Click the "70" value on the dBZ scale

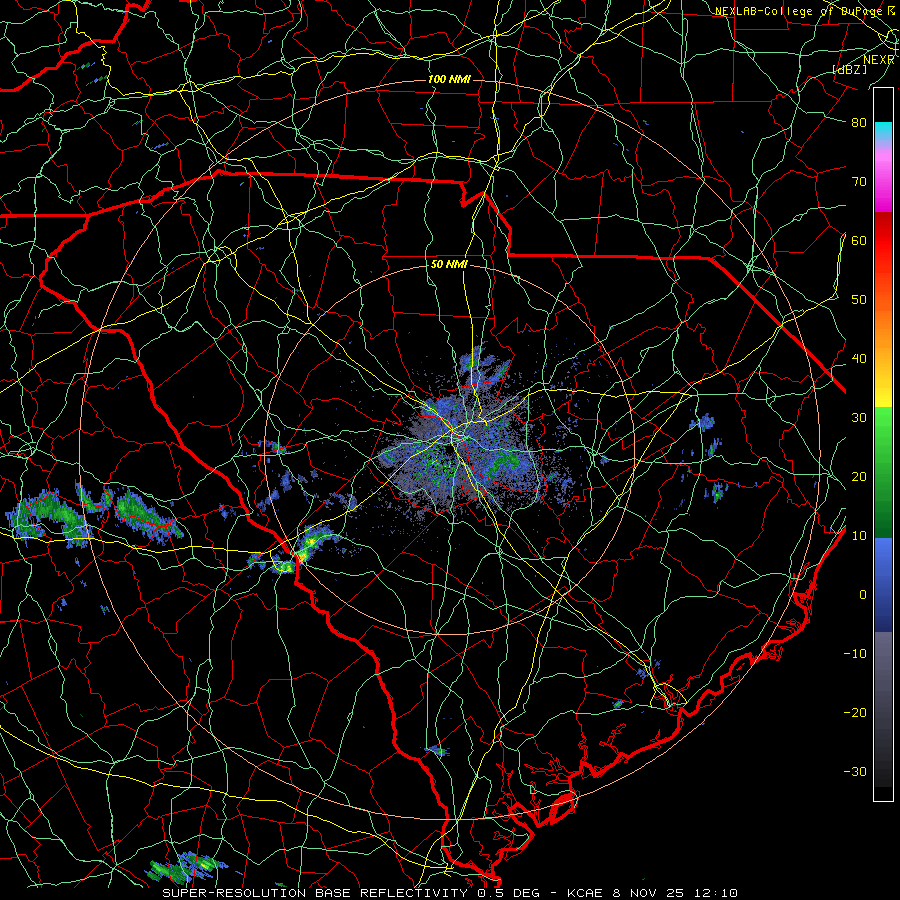[859, 182]
